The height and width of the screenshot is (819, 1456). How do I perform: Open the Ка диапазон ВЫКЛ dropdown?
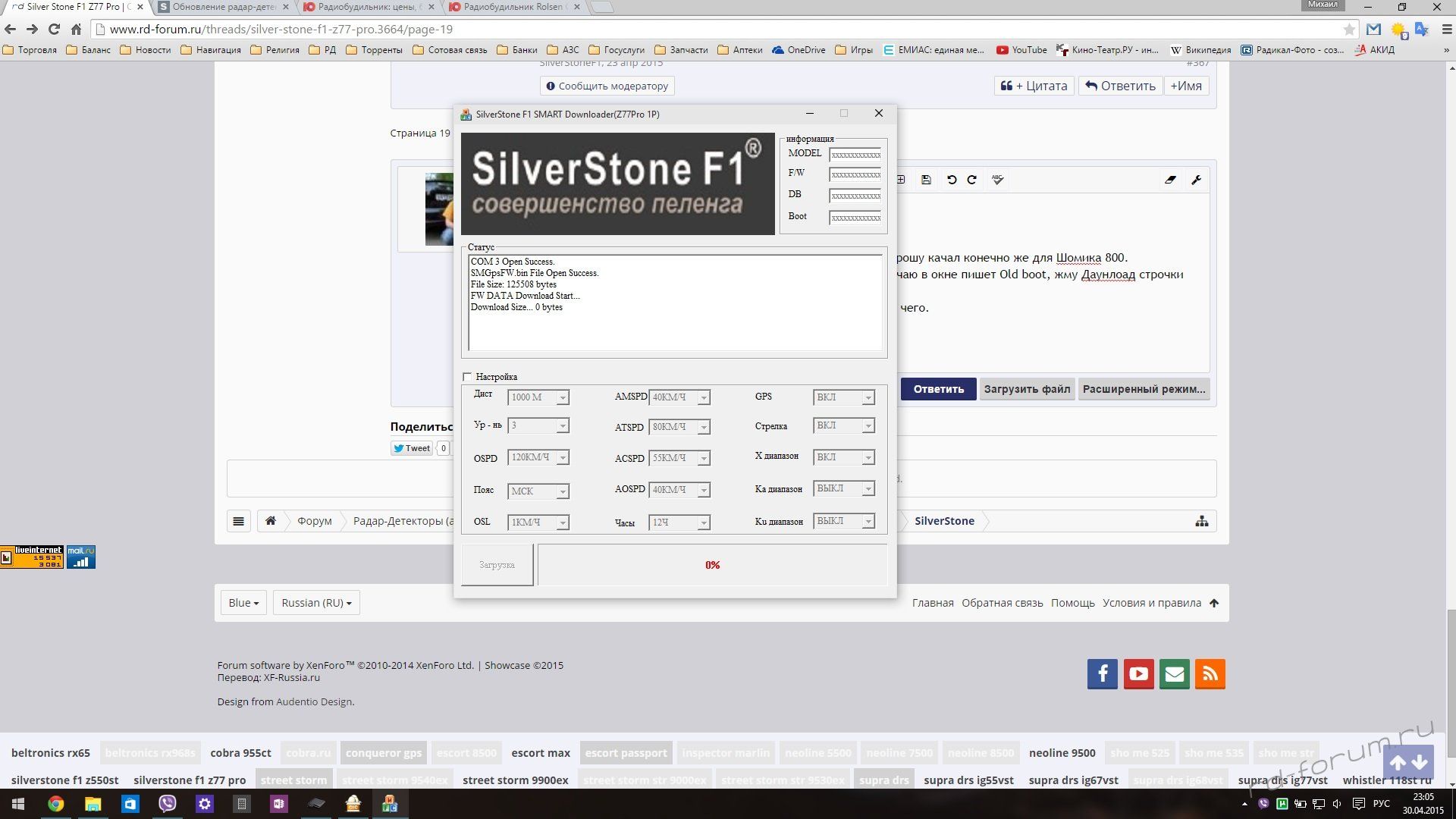(x=844, y=489)
